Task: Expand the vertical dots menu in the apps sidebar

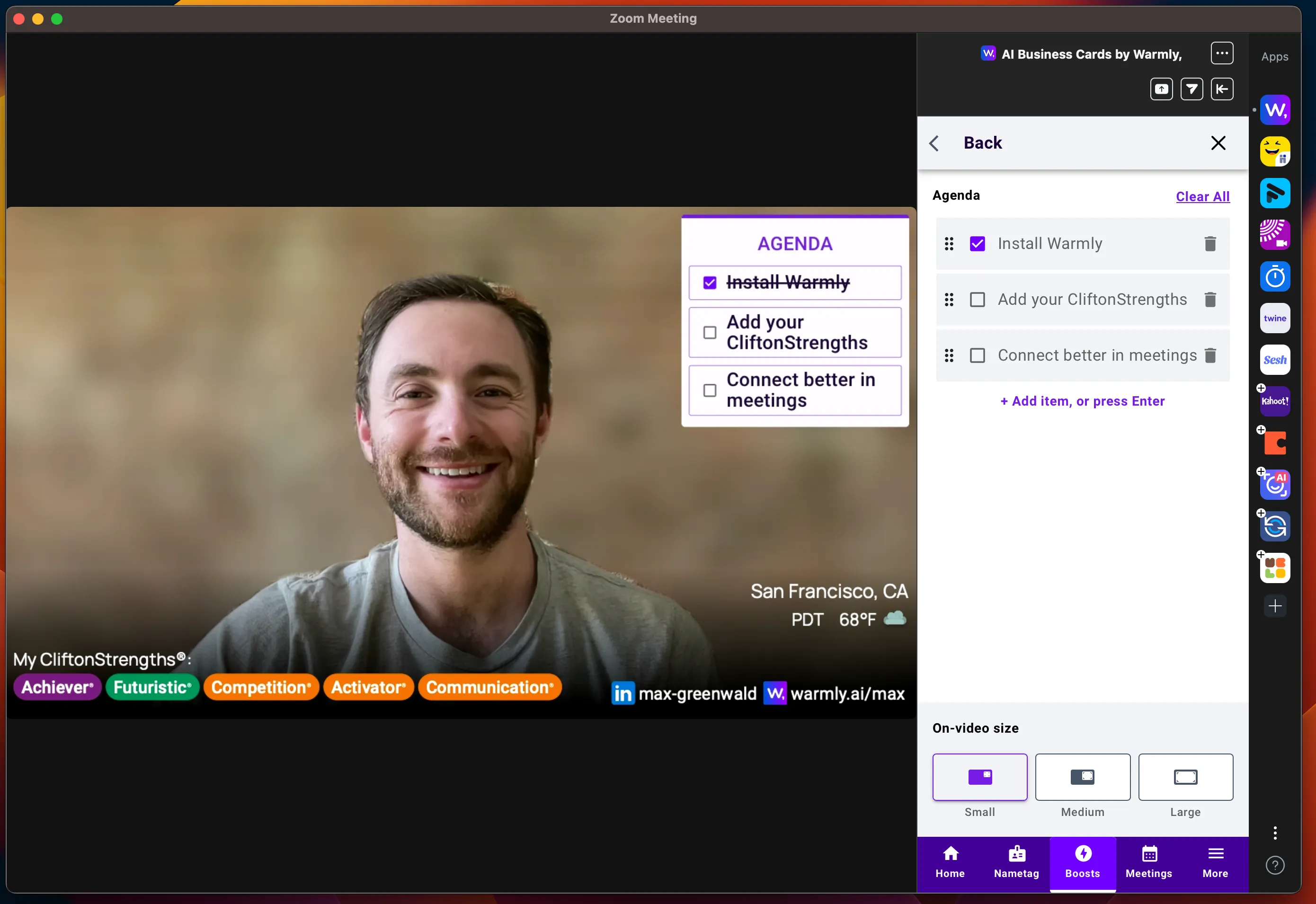Action: (1275, 833)
